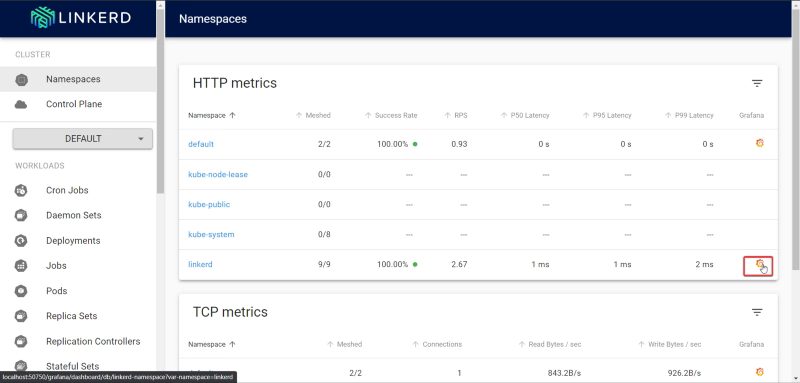Open Jobs workloads
The image size is (800, 383).
tap(56, 266)
